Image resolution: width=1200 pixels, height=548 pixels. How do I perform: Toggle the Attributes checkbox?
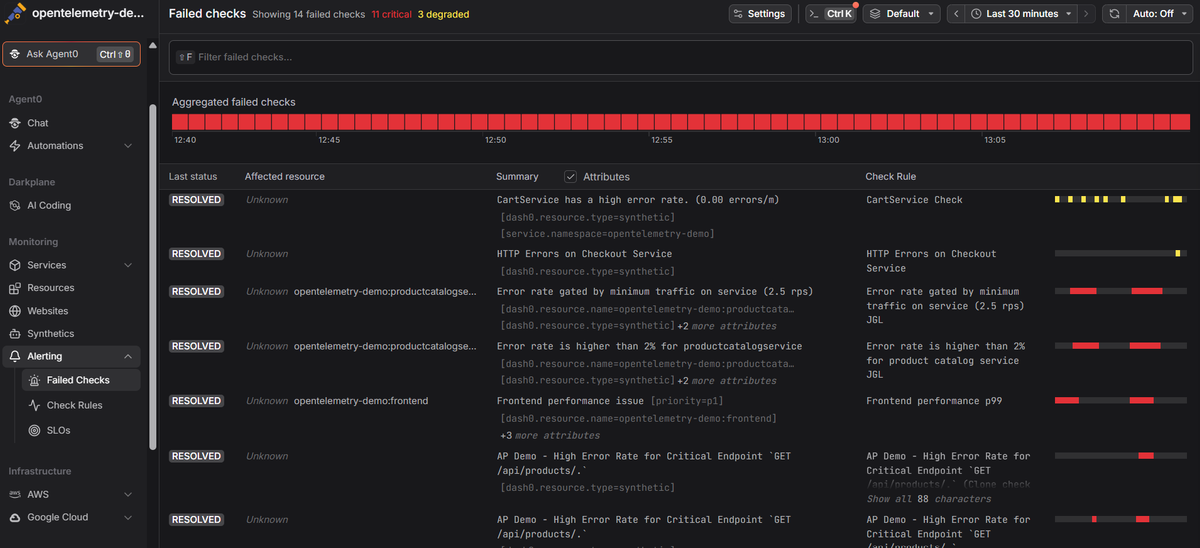[x=570, y=176]
